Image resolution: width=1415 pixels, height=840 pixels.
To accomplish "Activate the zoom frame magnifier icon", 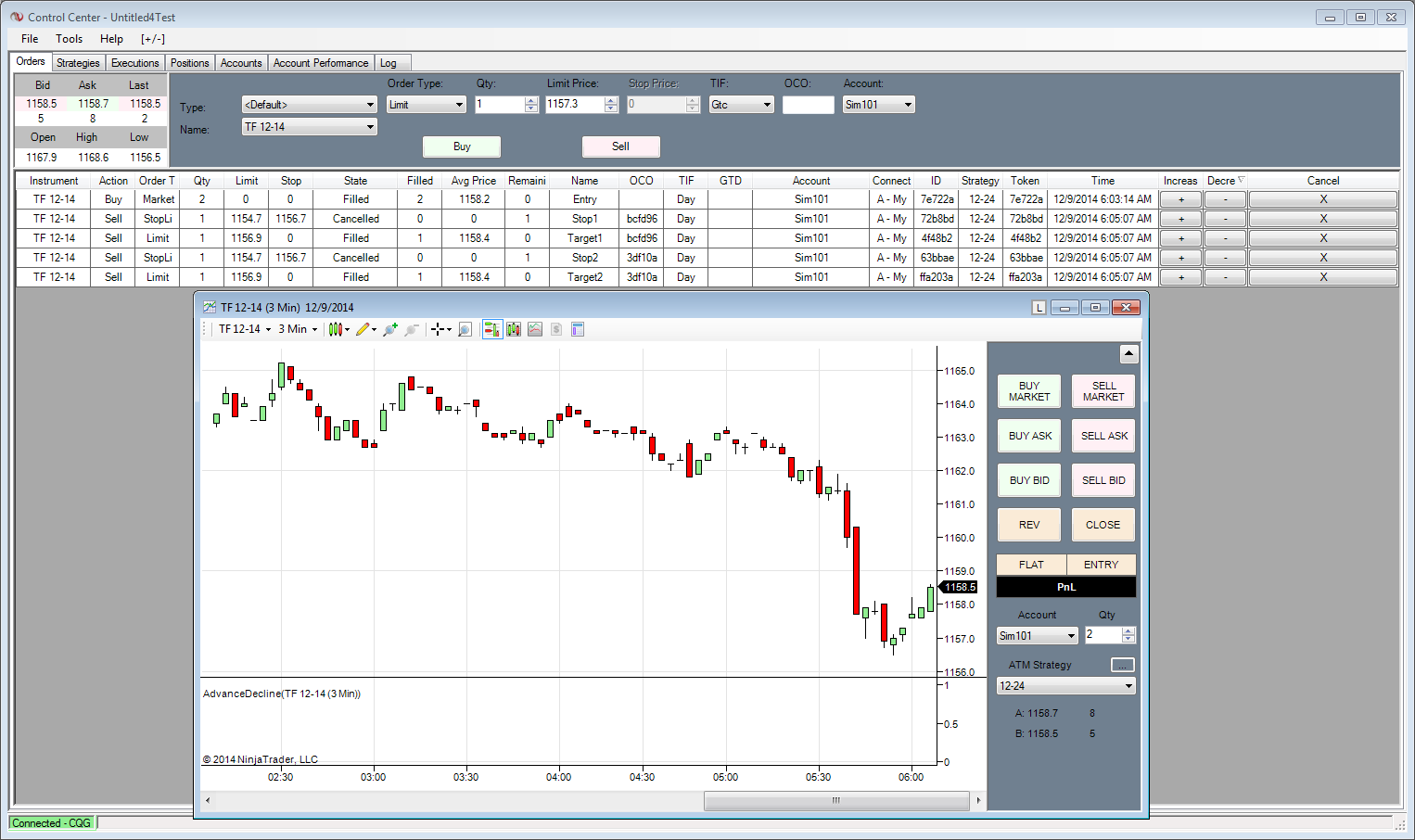I will click(465, 329).
